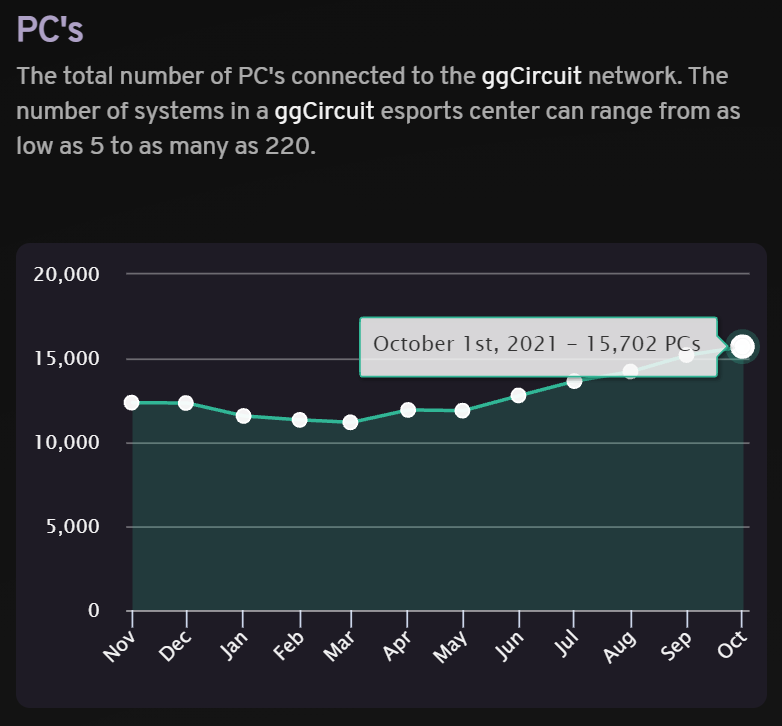Select the highlighted October data point

pyautogui.click(x=743, y=346)
